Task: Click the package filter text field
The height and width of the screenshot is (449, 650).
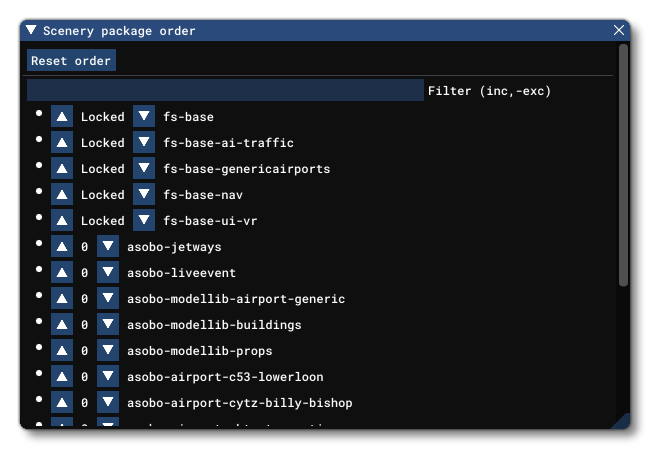Action: pyautogui.click(x=225, y=91)
